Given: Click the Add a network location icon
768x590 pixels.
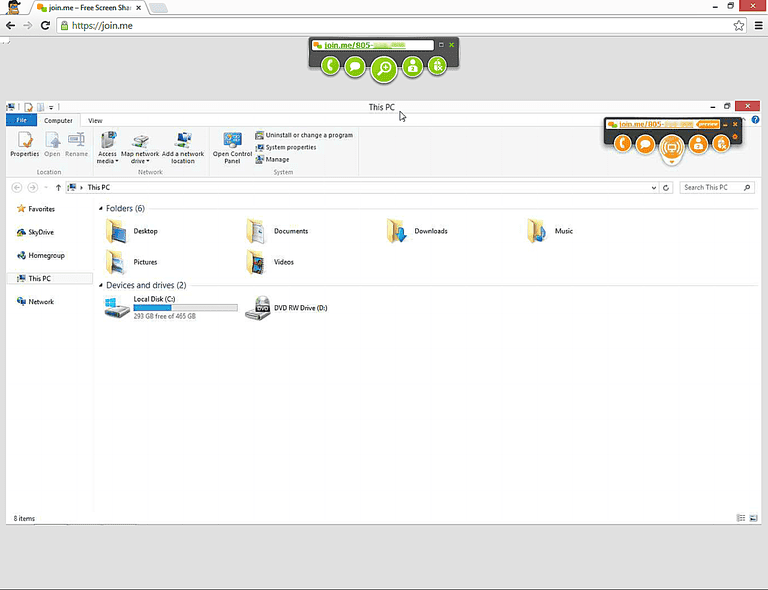Looking at the screenshot, I should (183, 147).
